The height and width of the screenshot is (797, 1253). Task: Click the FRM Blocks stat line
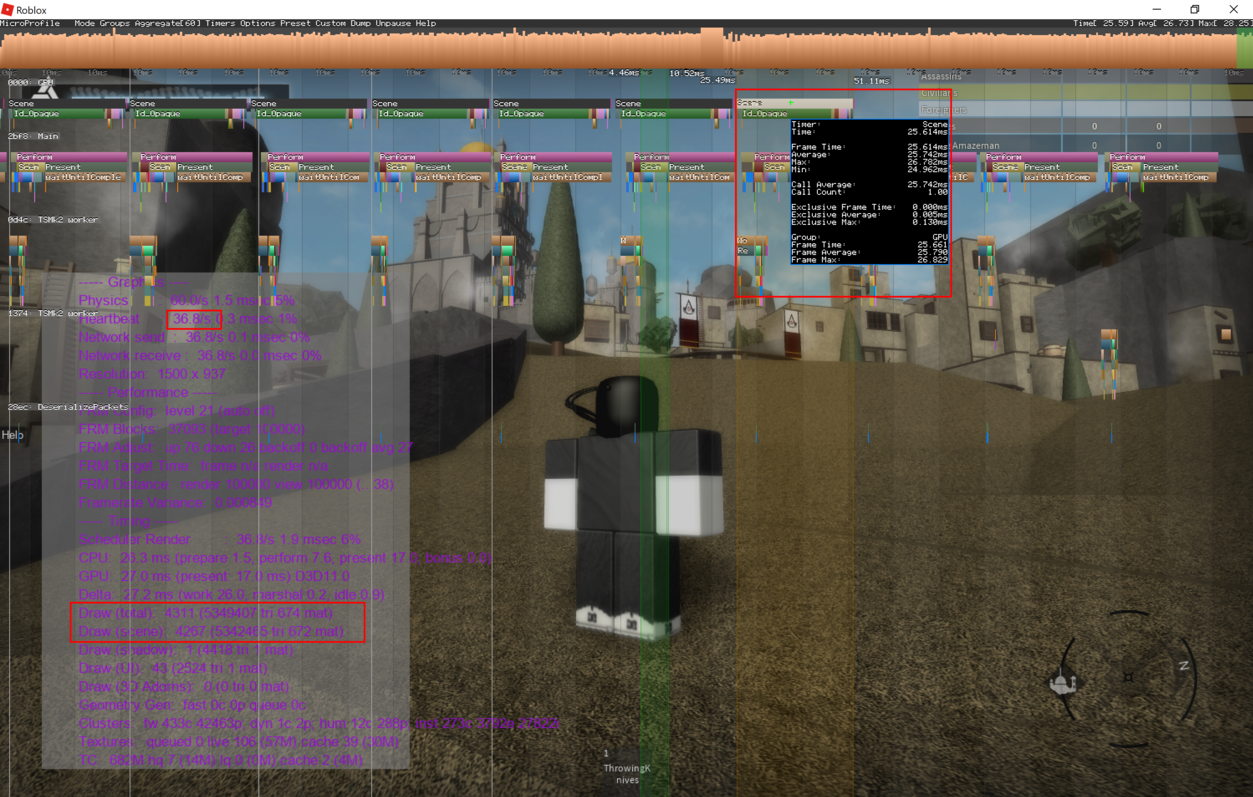(x=192, y=429)
